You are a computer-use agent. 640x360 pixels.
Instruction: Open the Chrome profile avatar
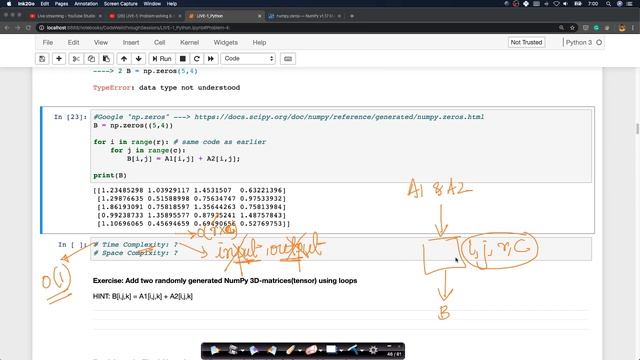point(622,28)
